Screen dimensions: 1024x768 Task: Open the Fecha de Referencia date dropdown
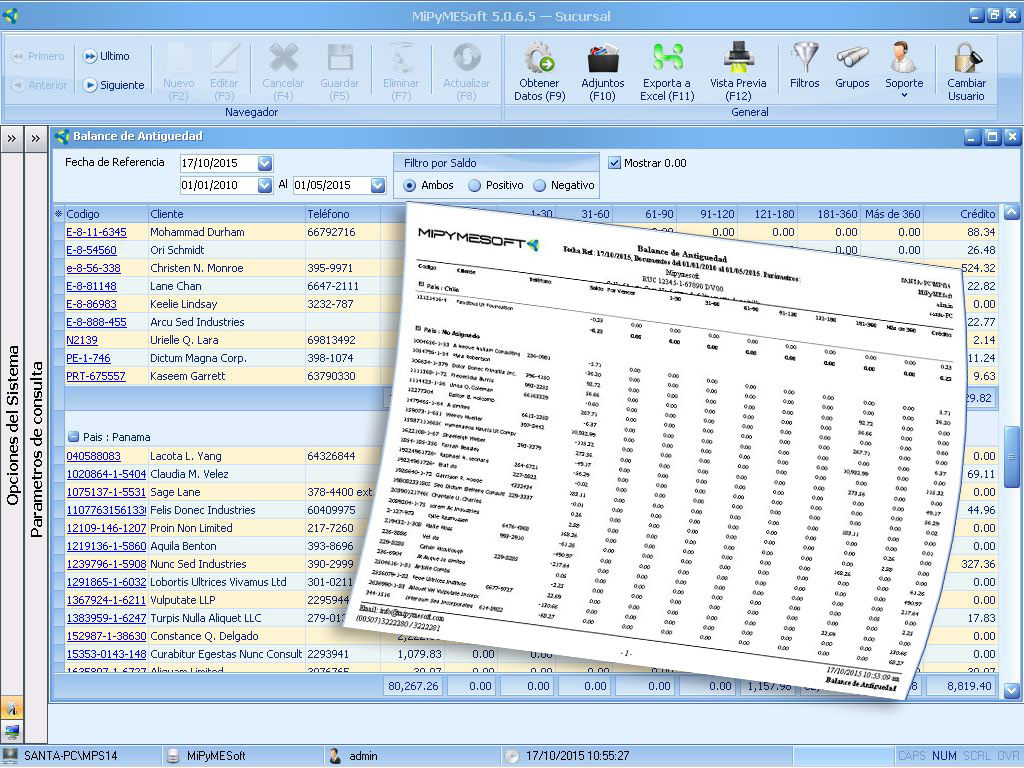pyautogui.click(x=264, y=163)
